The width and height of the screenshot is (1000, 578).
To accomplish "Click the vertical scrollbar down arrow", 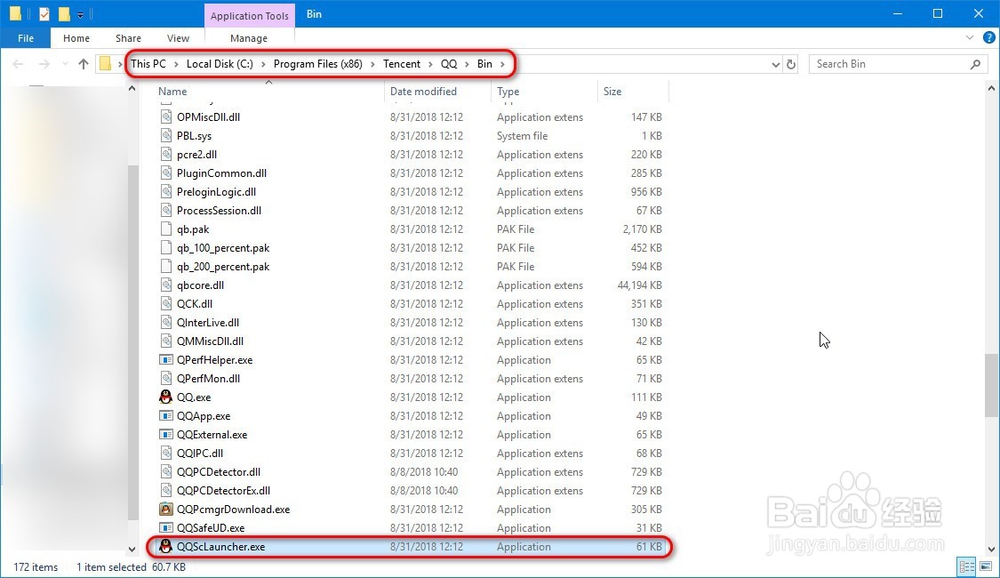I will click(132, 548).
